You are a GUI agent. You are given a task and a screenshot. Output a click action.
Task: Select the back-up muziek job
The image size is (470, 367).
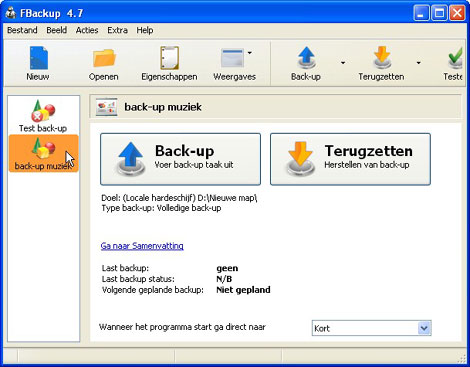click(x=44, y=153)
